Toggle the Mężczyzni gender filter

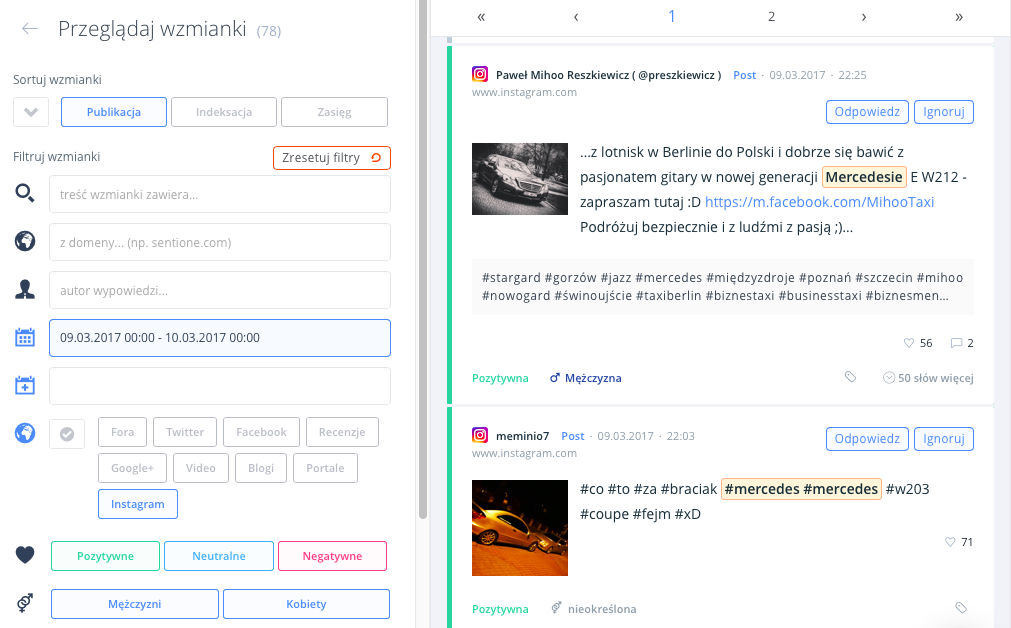coord(134,604)
